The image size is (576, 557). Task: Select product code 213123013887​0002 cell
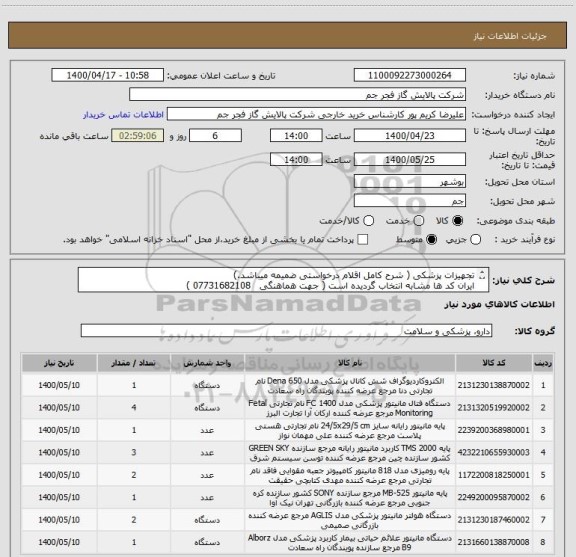(494, 385)
